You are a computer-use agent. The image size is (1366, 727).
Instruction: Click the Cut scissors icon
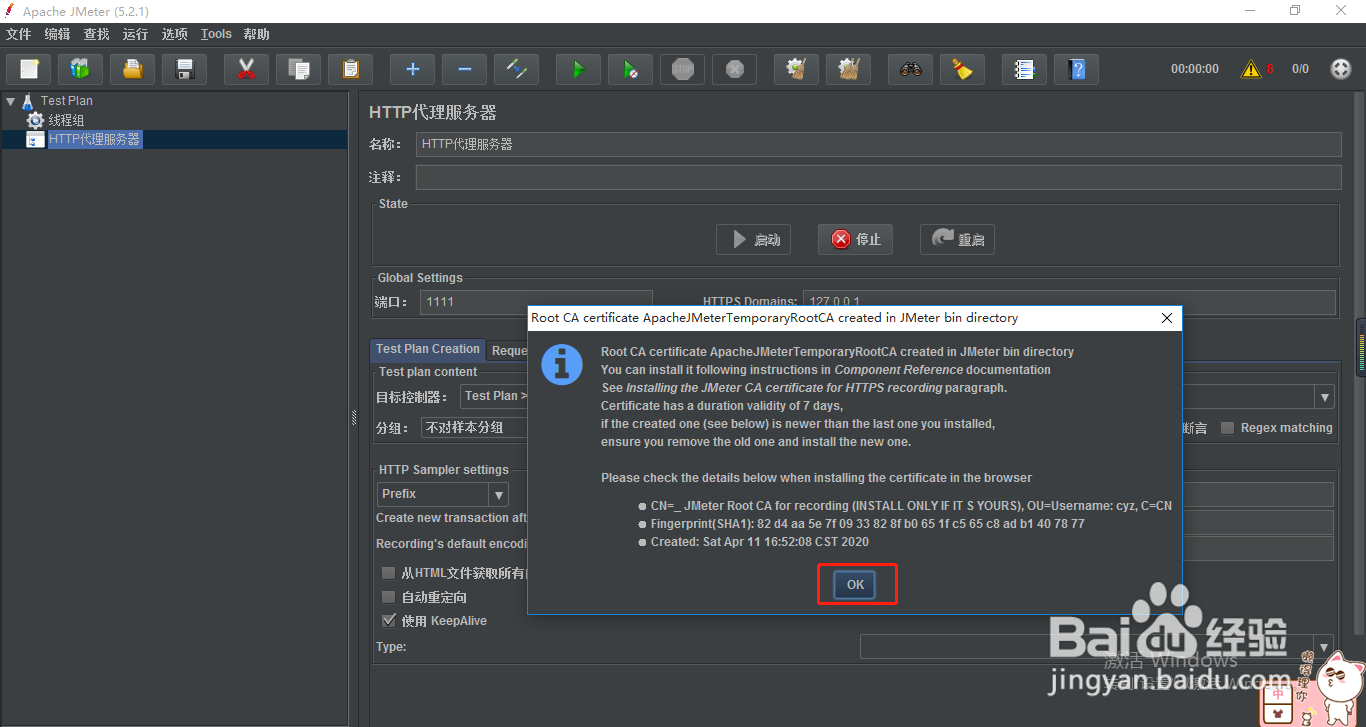246,69
